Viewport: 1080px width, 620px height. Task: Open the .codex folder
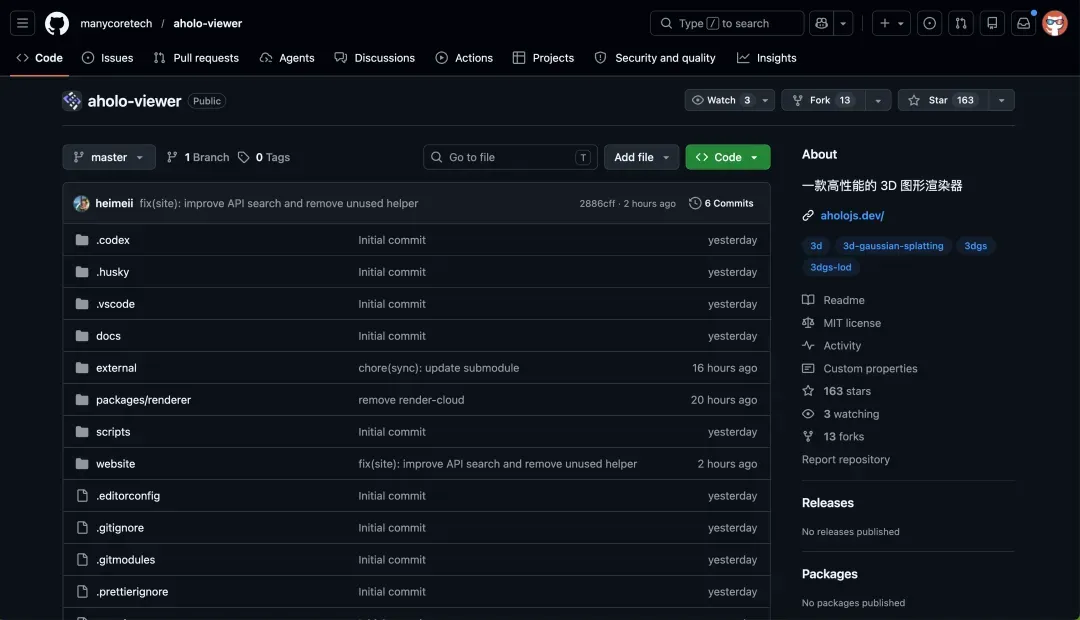pos(113,240)
